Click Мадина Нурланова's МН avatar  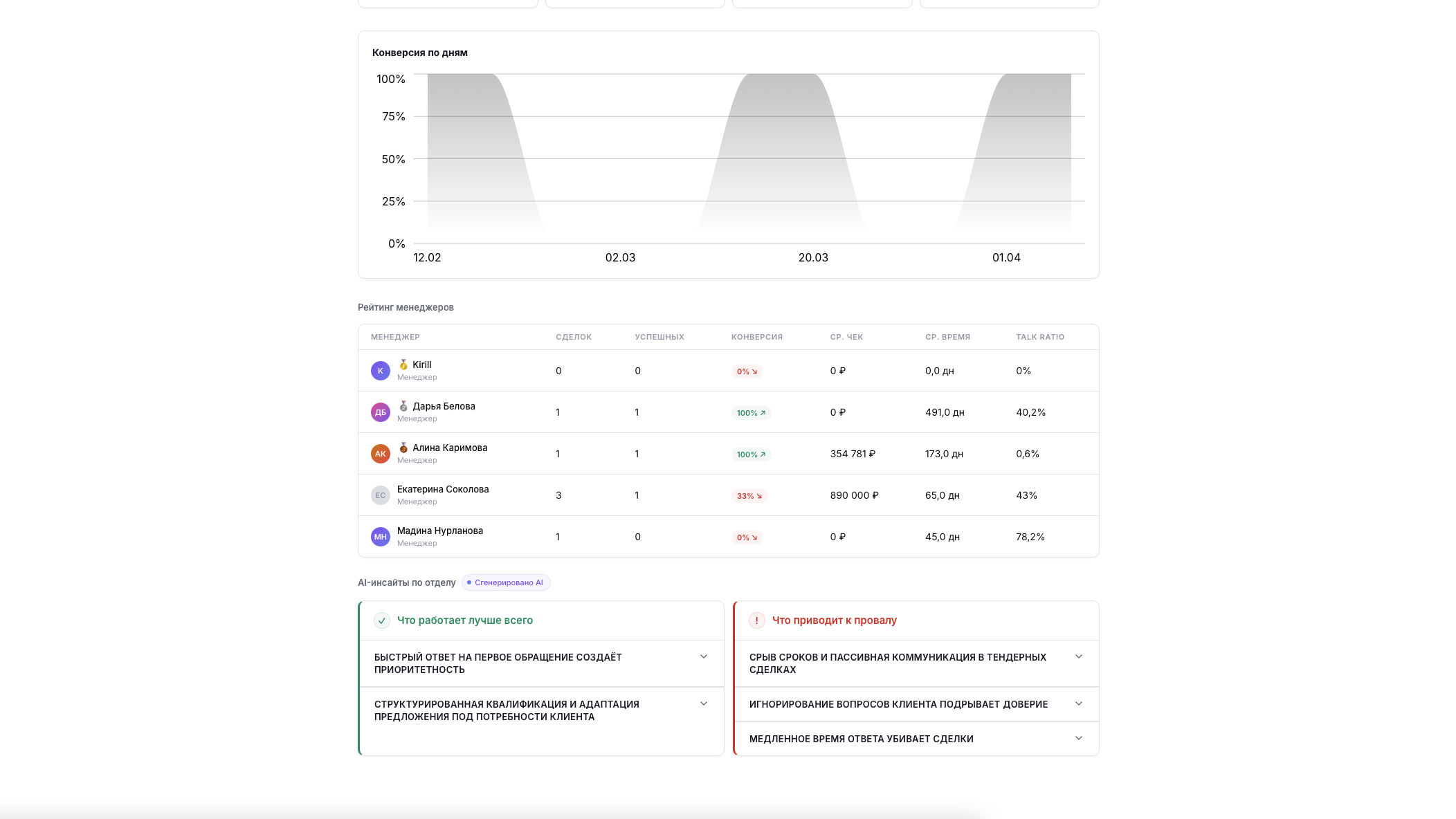(380, 537)
